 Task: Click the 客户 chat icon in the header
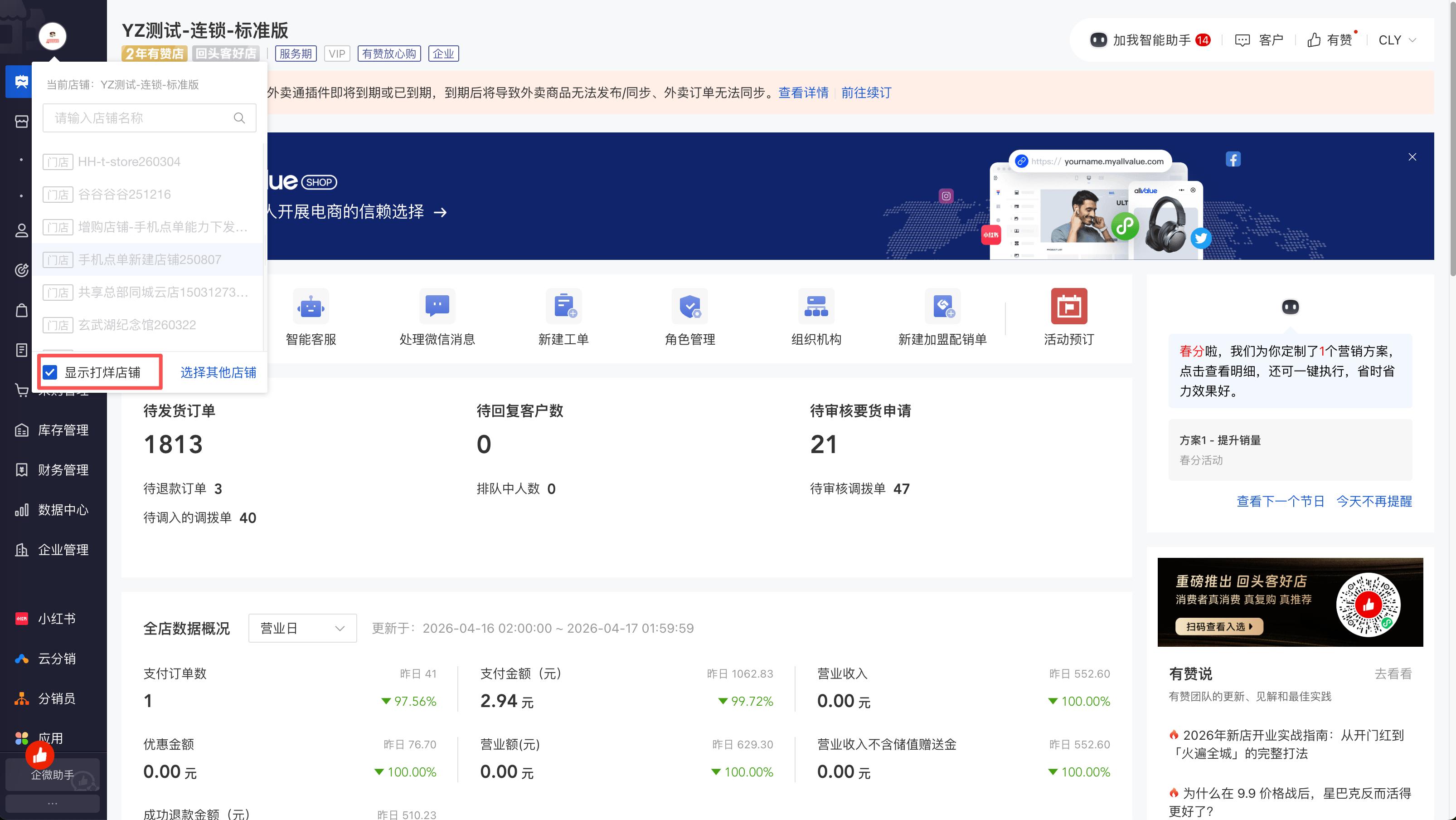[x=1242, y=40]
